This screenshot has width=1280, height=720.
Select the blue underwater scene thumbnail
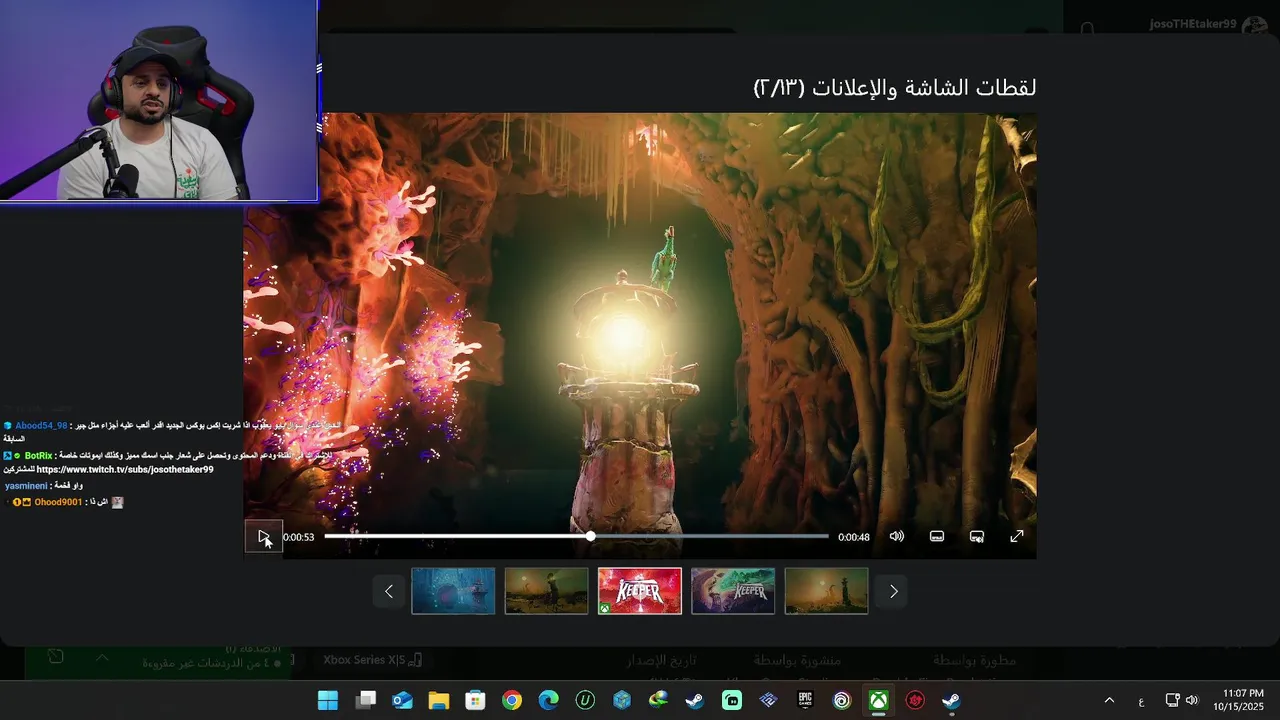(453, 591)
